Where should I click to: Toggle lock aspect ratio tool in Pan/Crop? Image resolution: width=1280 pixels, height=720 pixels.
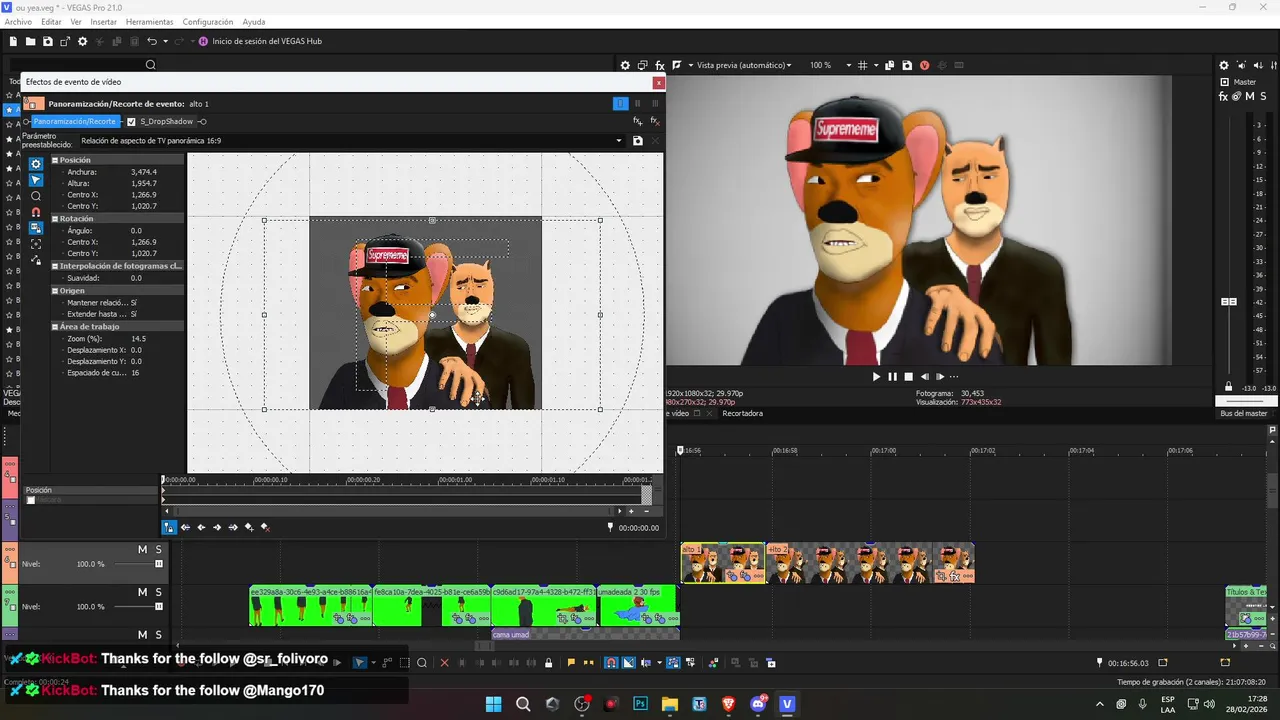click(35, 228)
